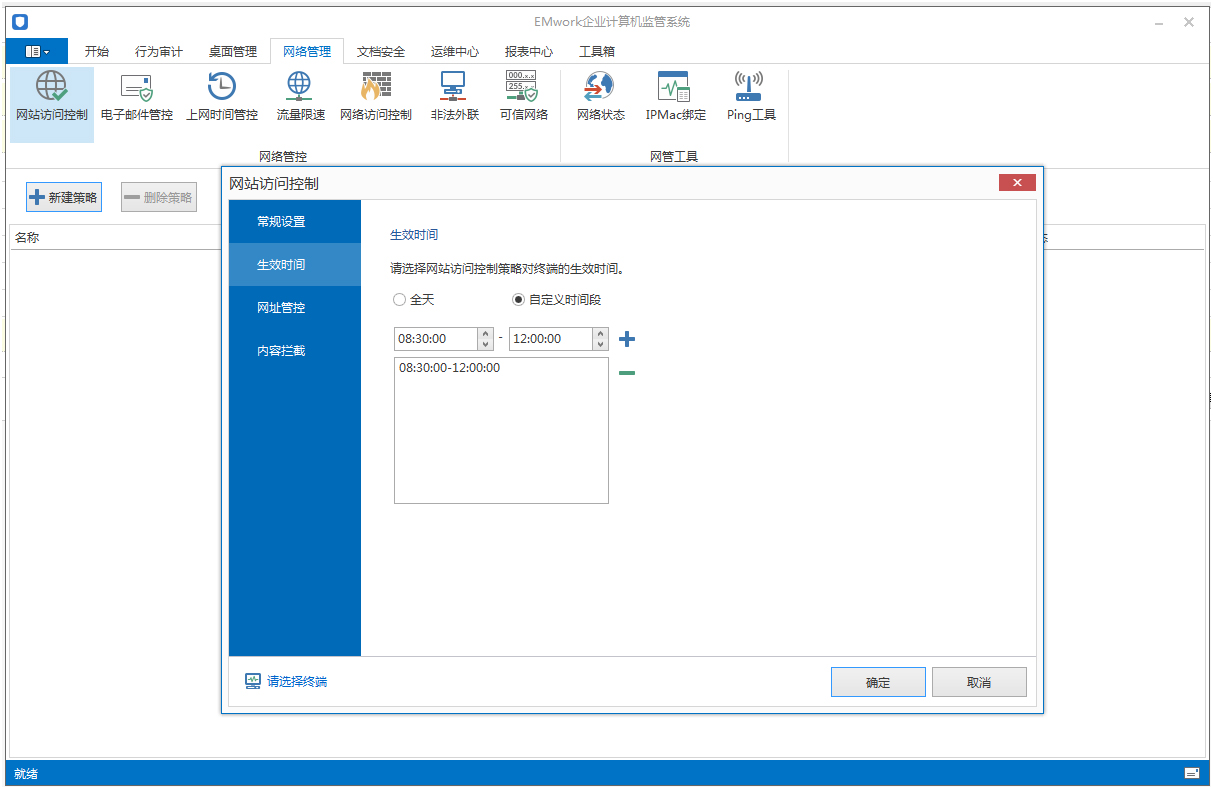Screen dimensions: 1213x789
Task: Expand the application menu dropdown button
Action: [37, 51]
